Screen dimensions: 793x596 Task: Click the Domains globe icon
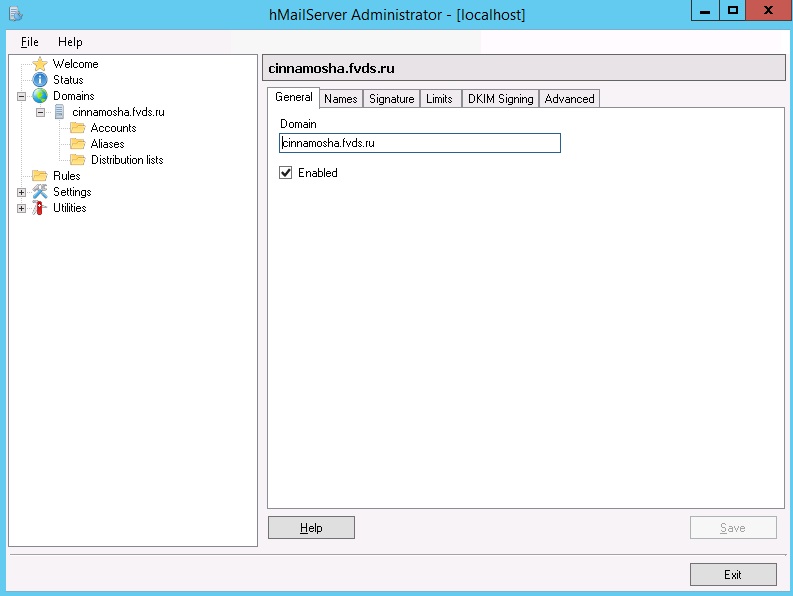(x=40, y=96)
